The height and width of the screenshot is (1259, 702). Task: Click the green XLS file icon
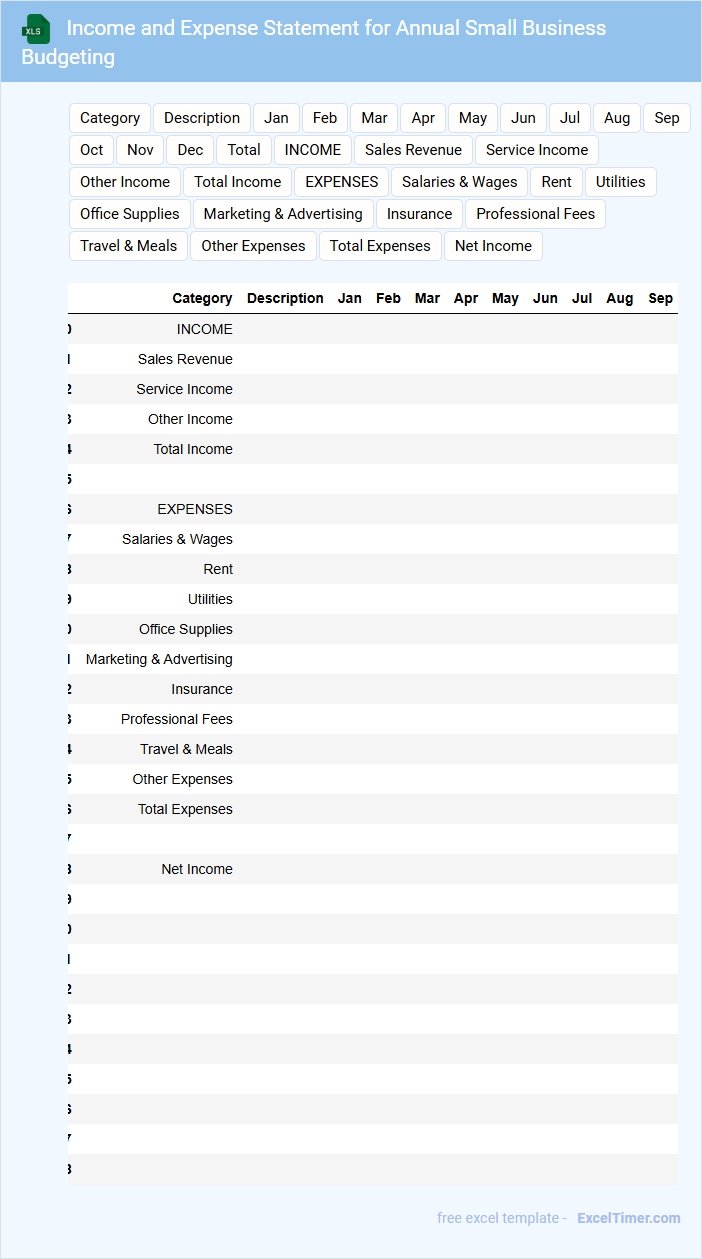tap(37, 29)
